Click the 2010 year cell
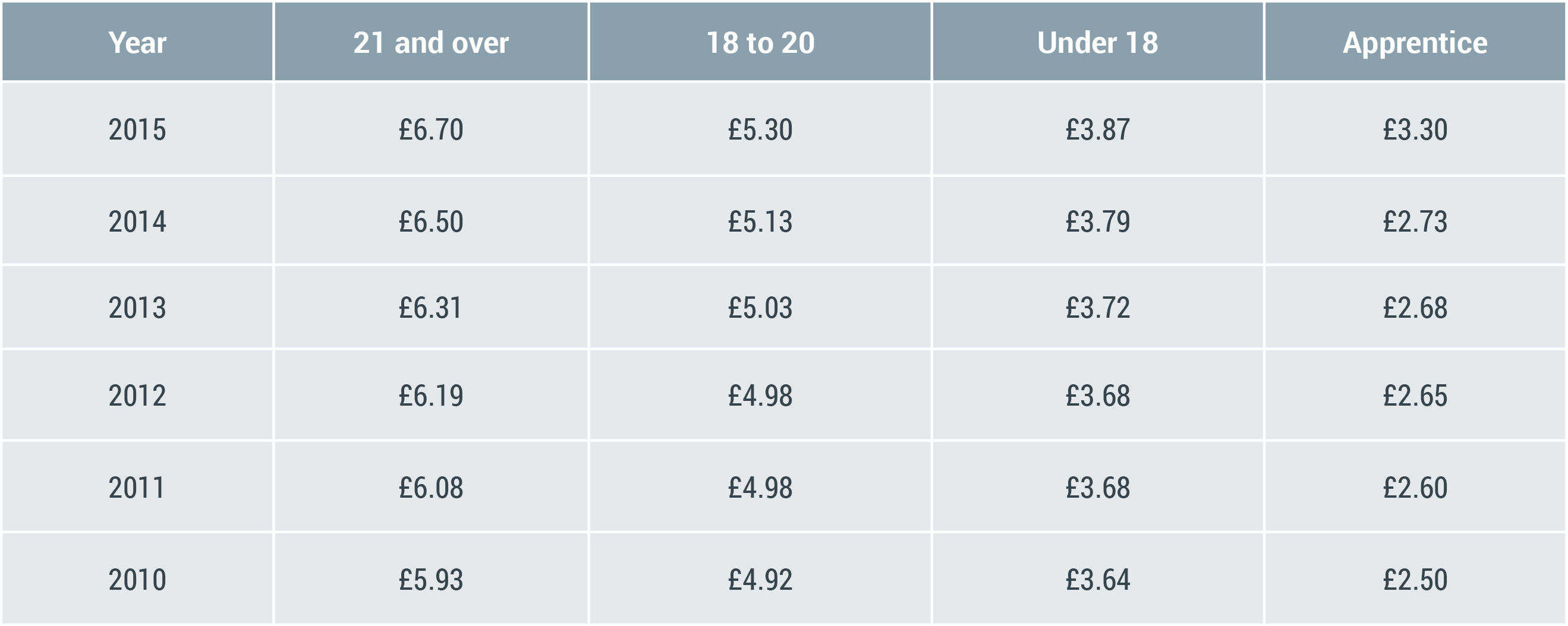The width and height of the screenshot is (1568, 626). tap(137, 580)
